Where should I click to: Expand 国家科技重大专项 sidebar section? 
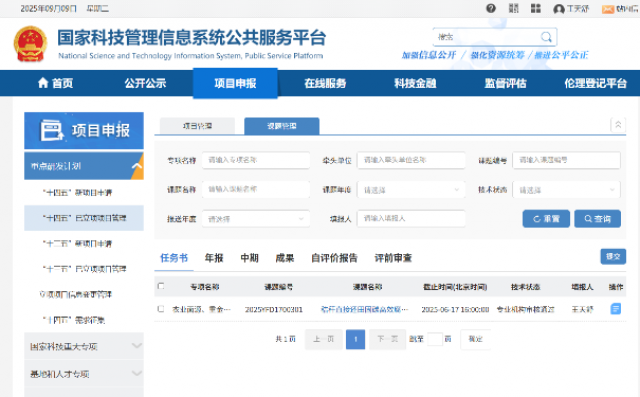click(x=84, y=346)
